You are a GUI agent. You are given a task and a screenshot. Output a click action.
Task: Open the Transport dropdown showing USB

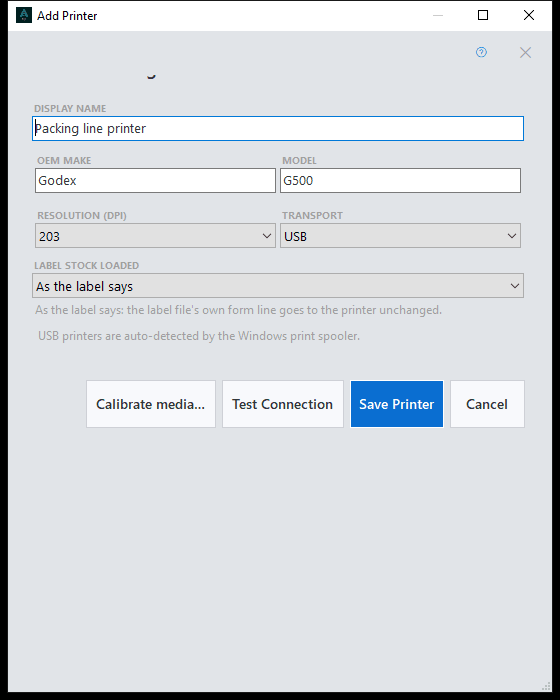400,236
